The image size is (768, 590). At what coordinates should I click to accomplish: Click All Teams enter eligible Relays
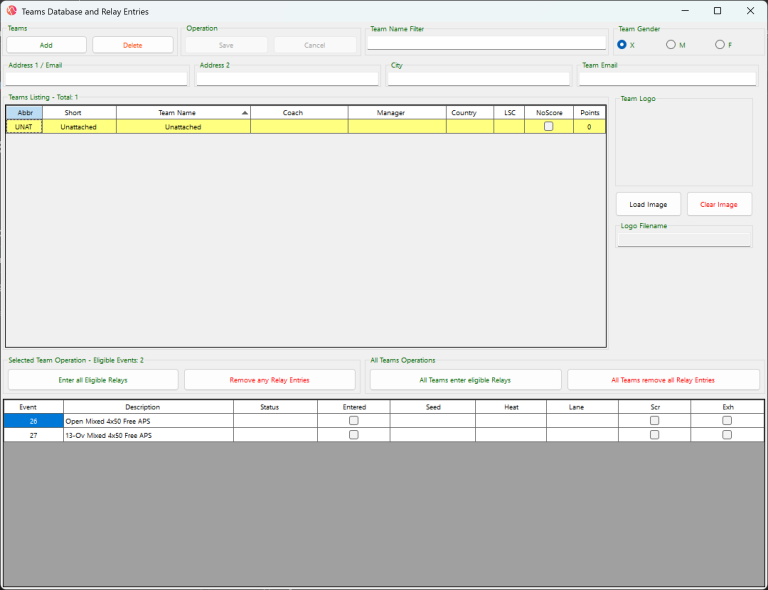pyautogui.click(x=465, y=380)
